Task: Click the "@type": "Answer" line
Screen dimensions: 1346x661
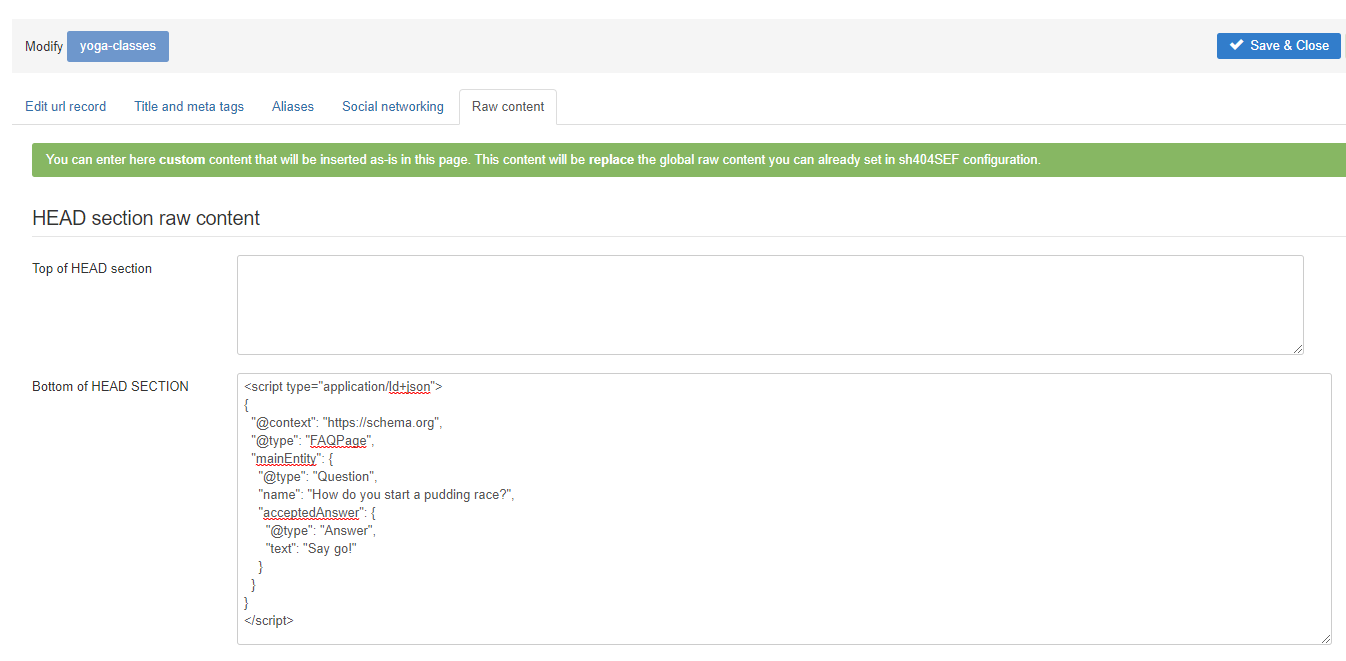Action: coord(320,530)
